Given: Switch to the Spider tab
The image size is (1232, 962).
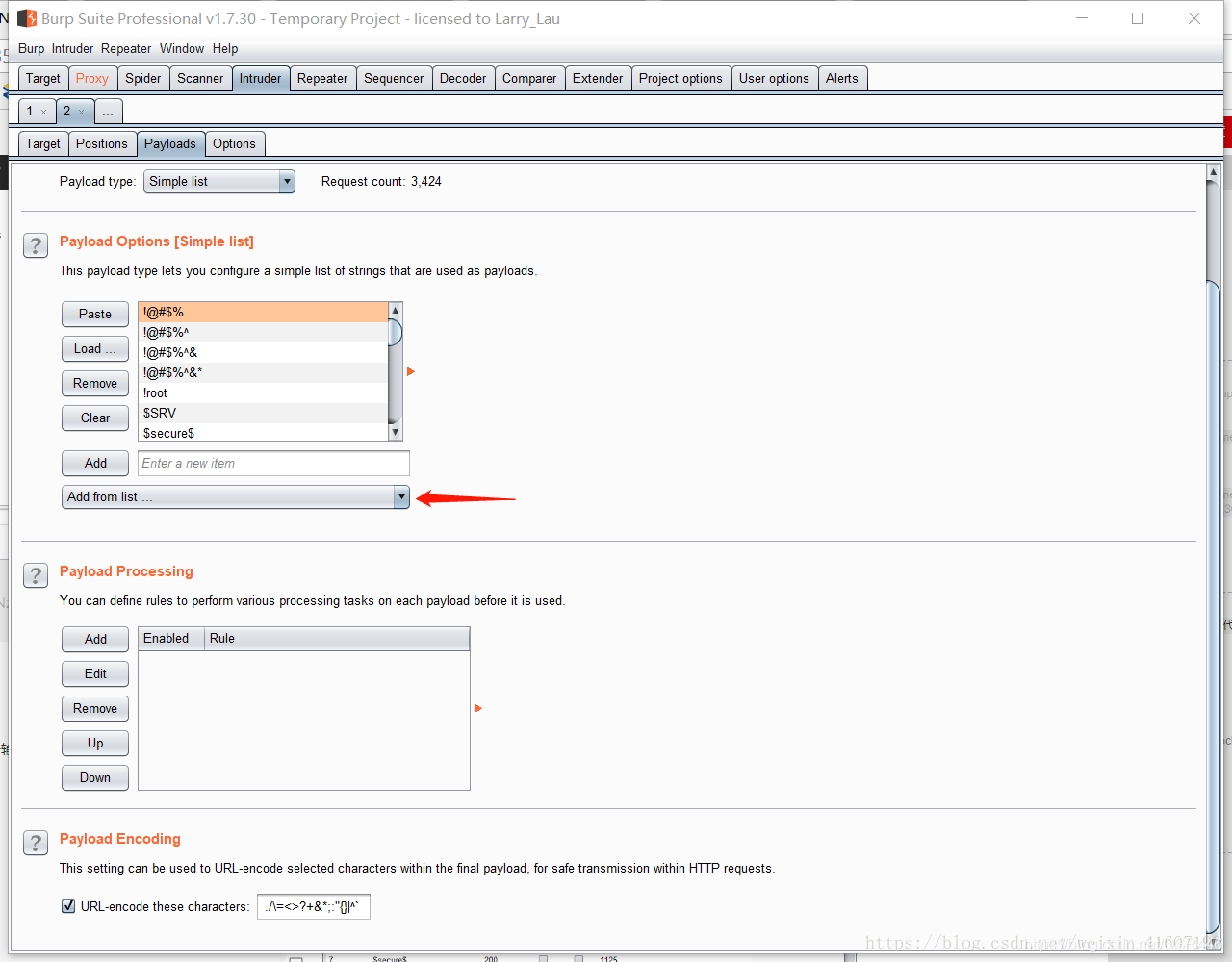Looking at the screenshot, I should click(143, 78).
